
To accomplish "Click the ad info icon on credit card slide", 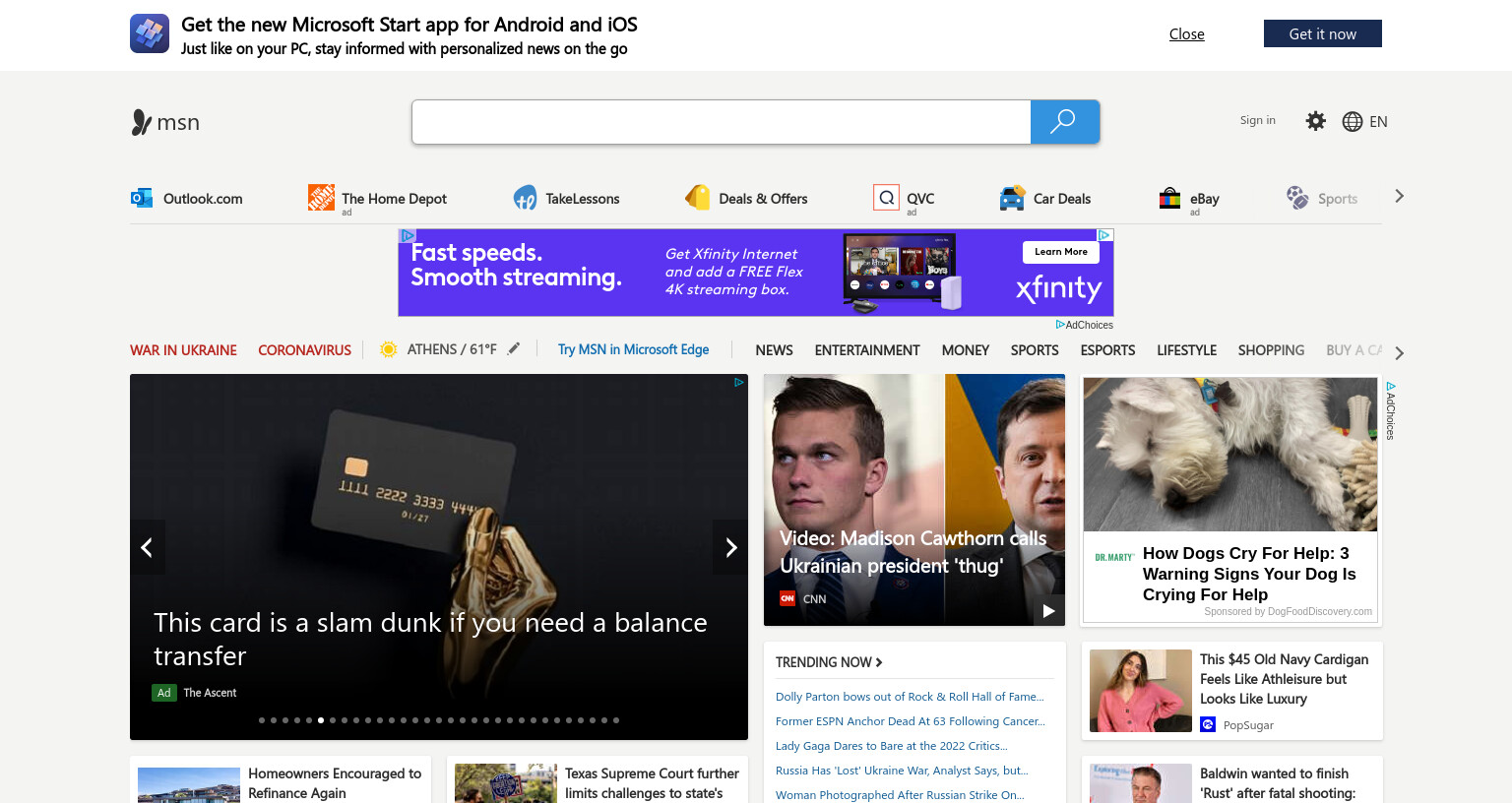I will [x=738, y=382].
